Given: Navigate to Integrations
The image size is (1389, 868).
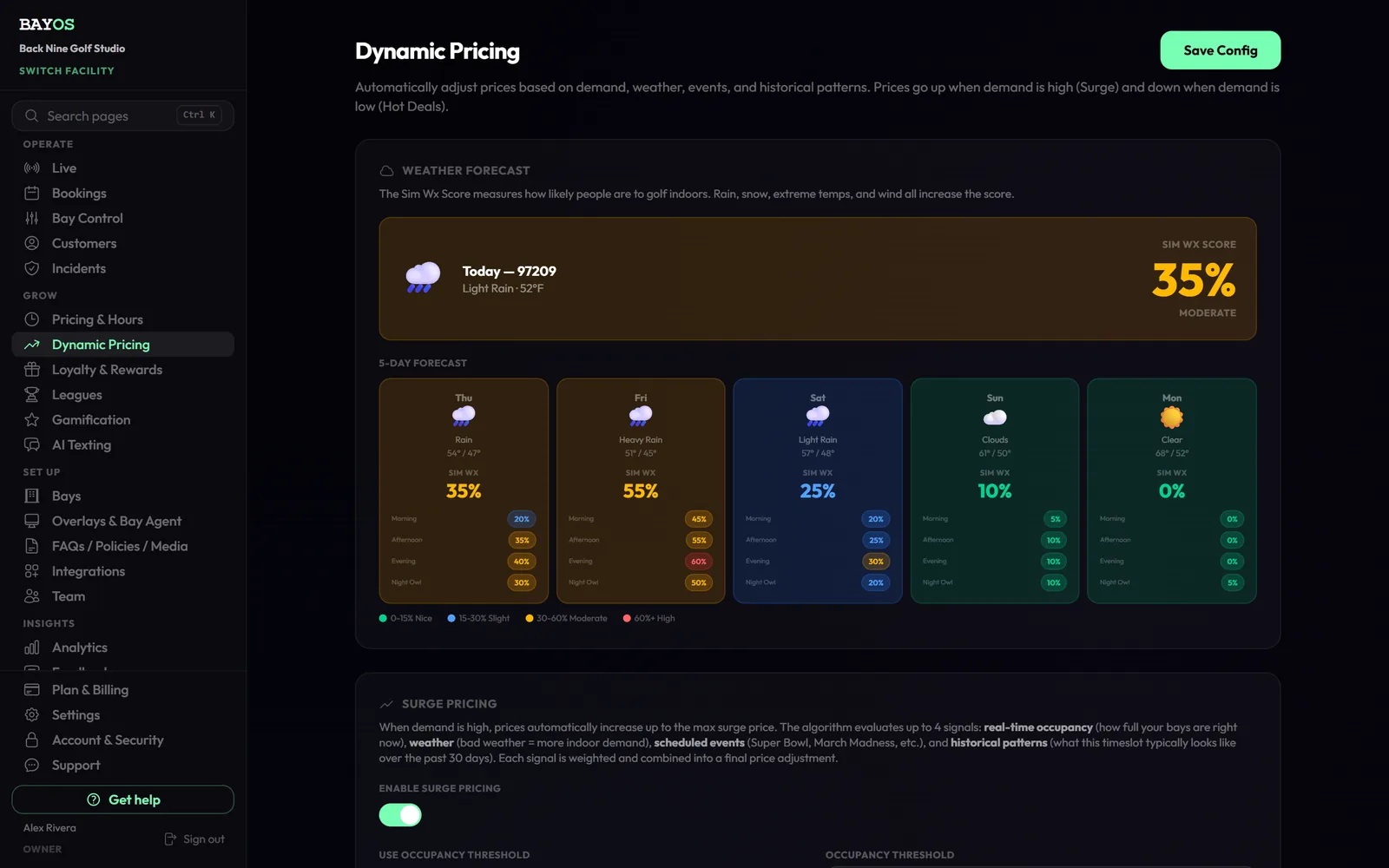Looking at the screenshot, I should 123,572.
